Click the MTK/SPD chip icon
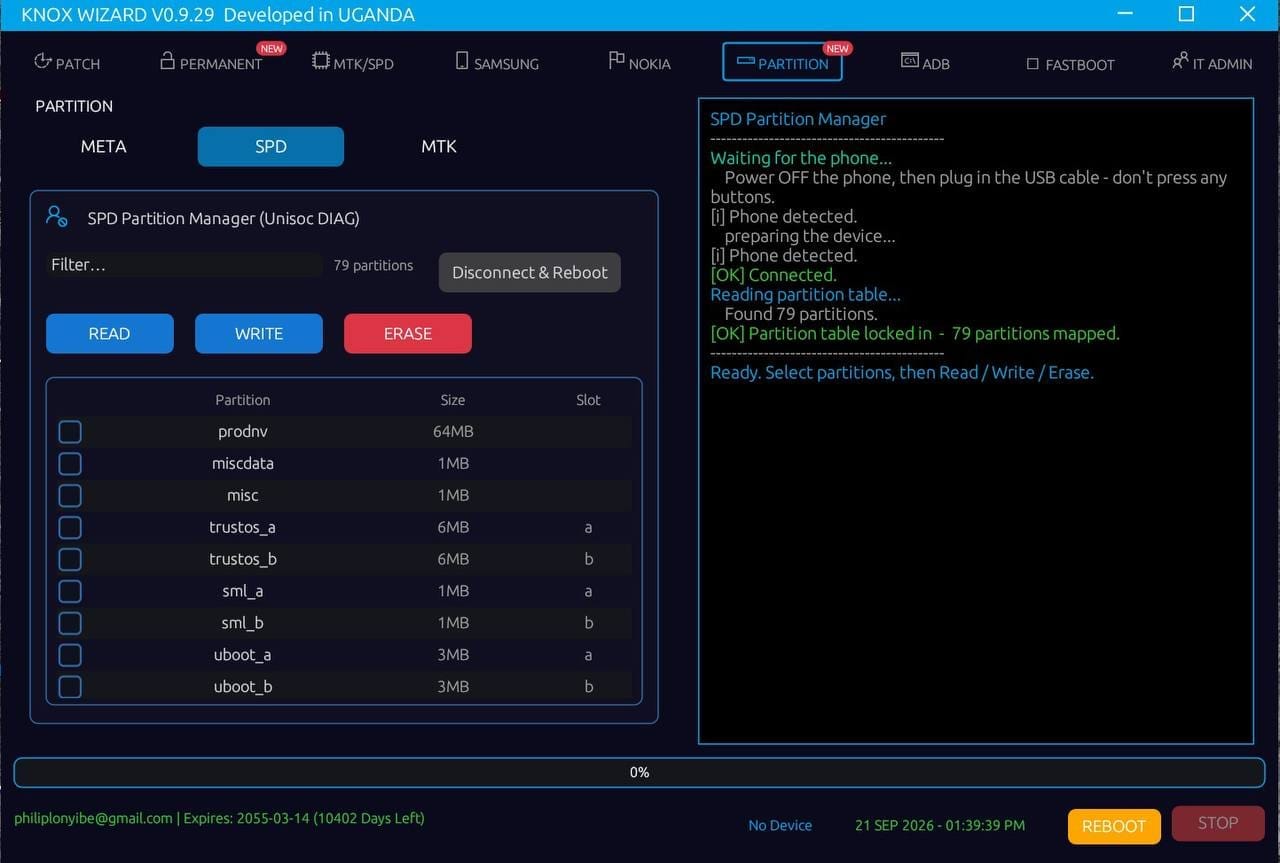1280x863 pixels. (320, 61)
